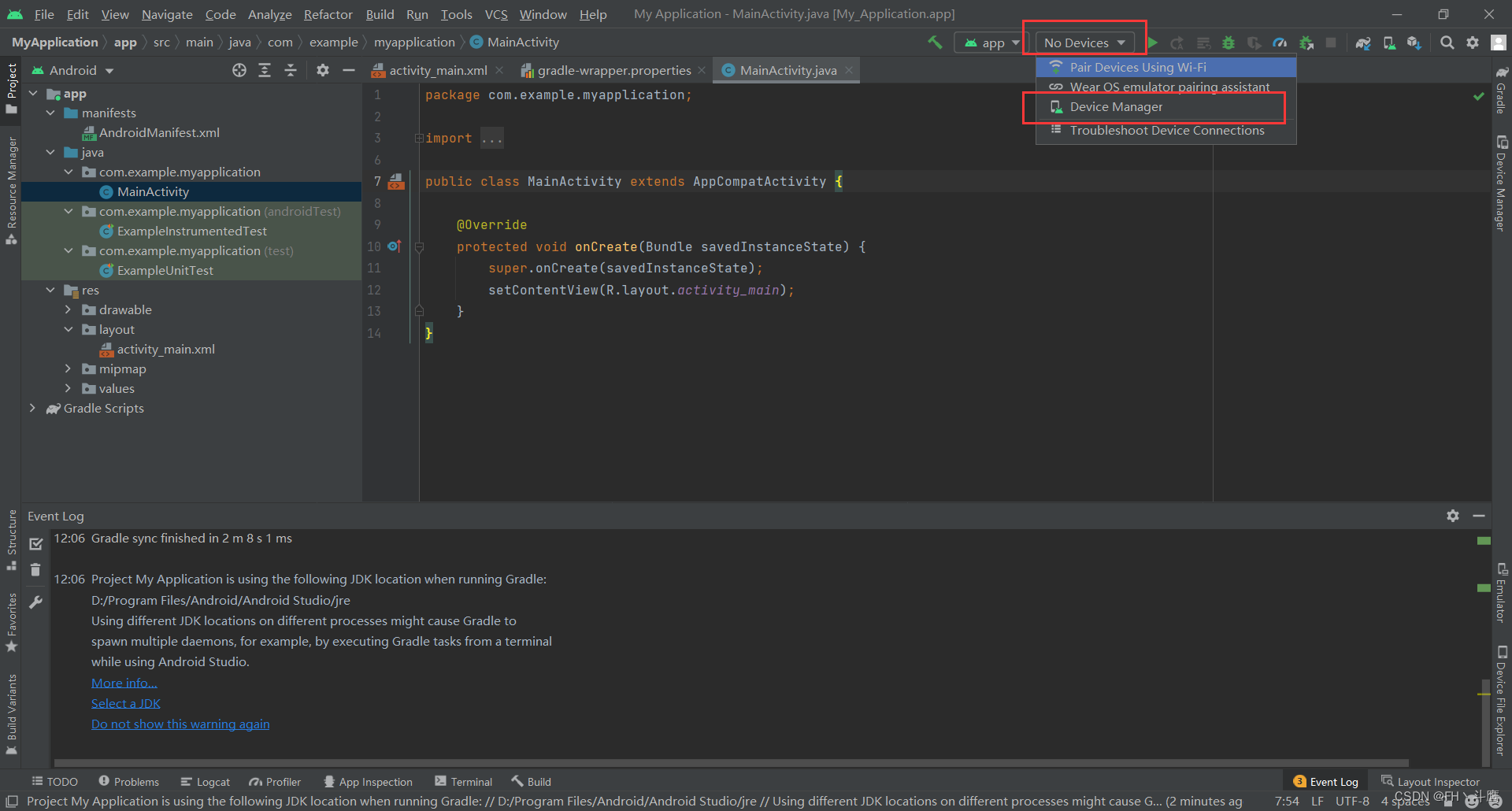Image resolution: width=1512 pixels, height=811 pixels.
Task: Open Project panel options gear
Action: tap(322, 70)
